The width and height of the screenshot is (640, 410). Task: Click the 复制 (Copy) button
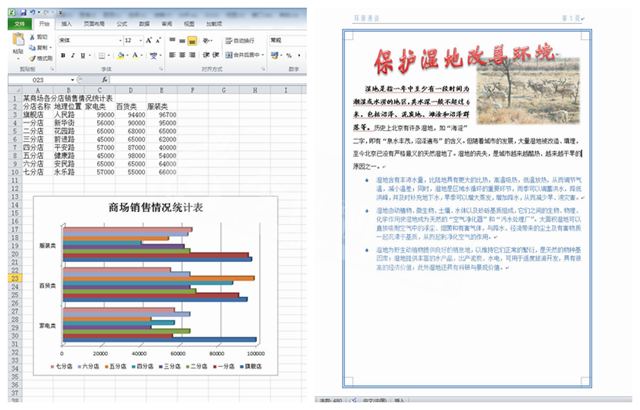click(x=42, y=46)
